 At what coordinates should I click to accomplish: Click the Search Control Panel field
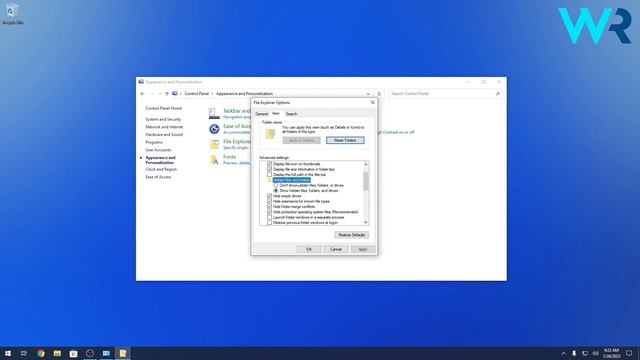click(x=445, y=94)
